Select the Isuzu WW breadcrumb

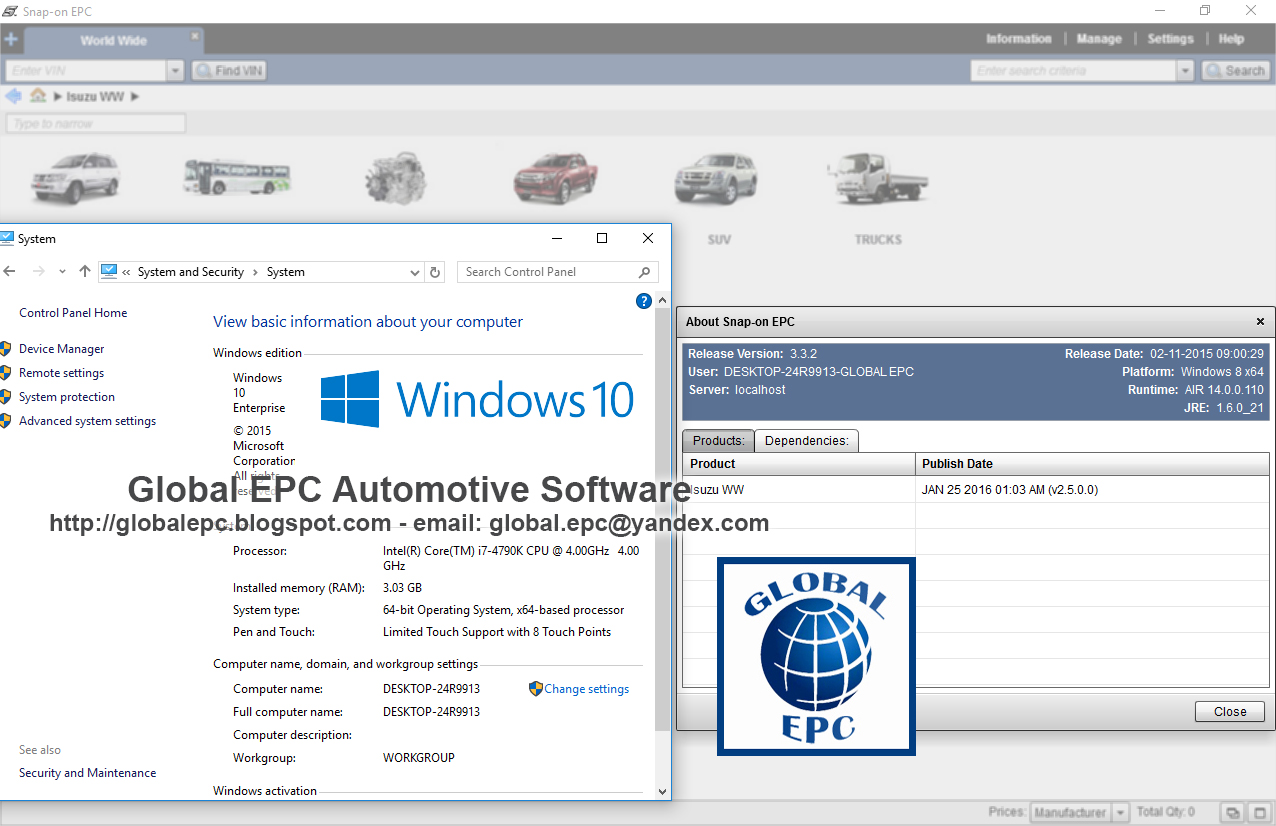[x=95, y=97]
